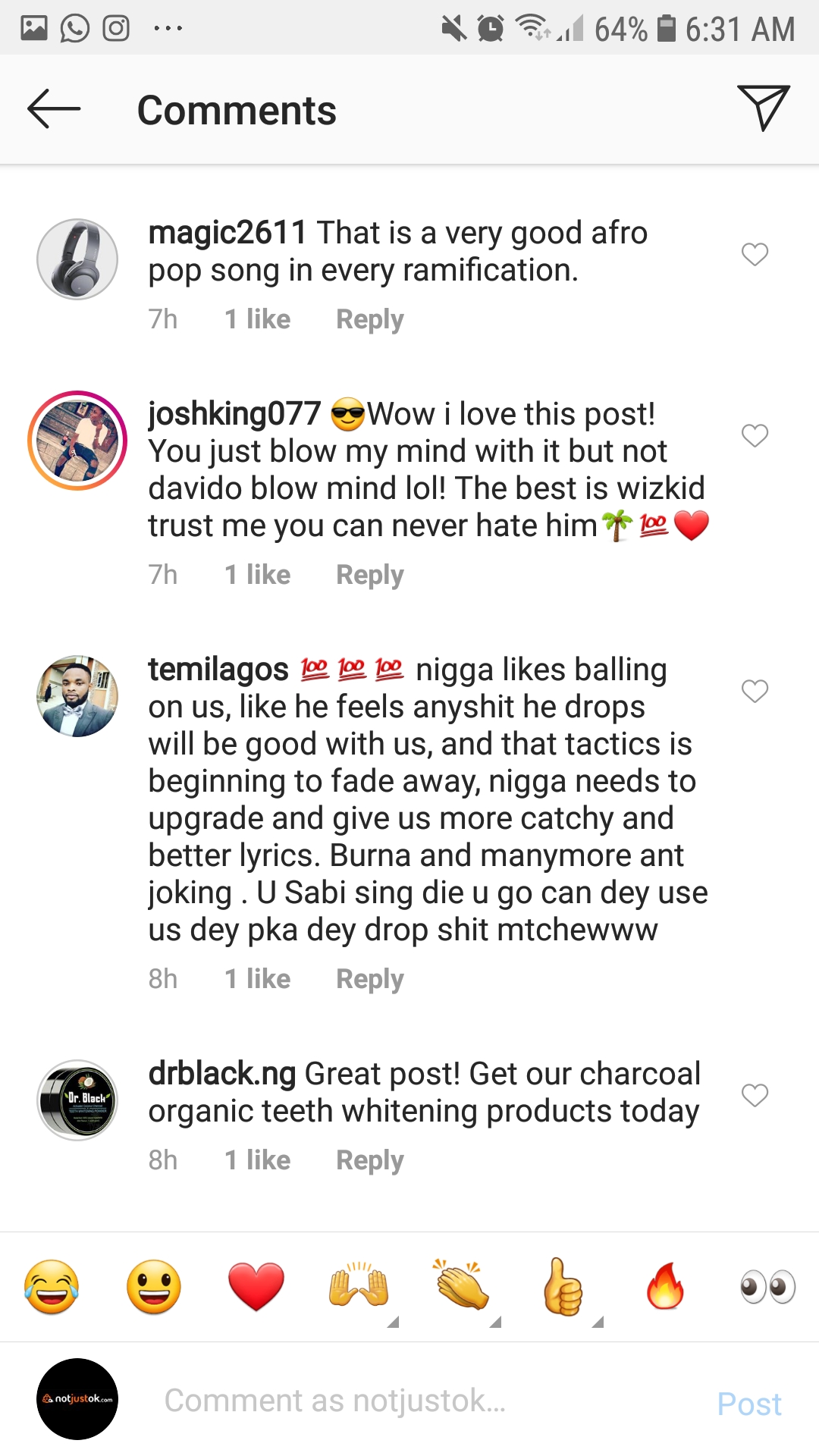The height and width of the screenshot is (1456, 819).
Task: Open direct message paper plane icon
Action: [x=763, y=108]
